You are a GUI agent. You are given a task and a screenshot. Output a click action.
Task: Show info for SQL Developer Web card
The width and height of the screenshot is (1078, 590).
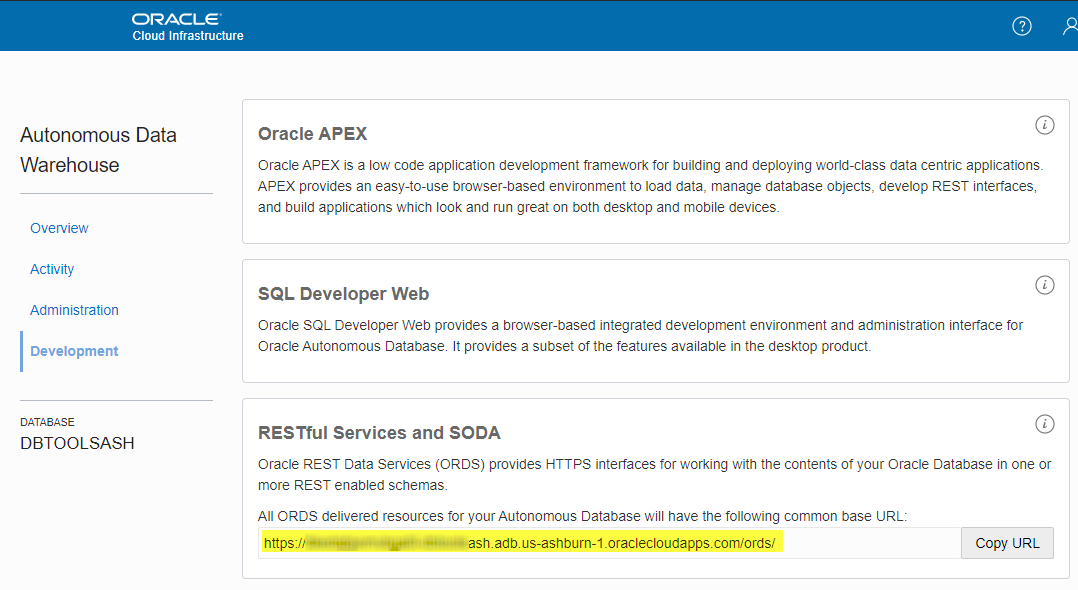(x=1044, y=285)
